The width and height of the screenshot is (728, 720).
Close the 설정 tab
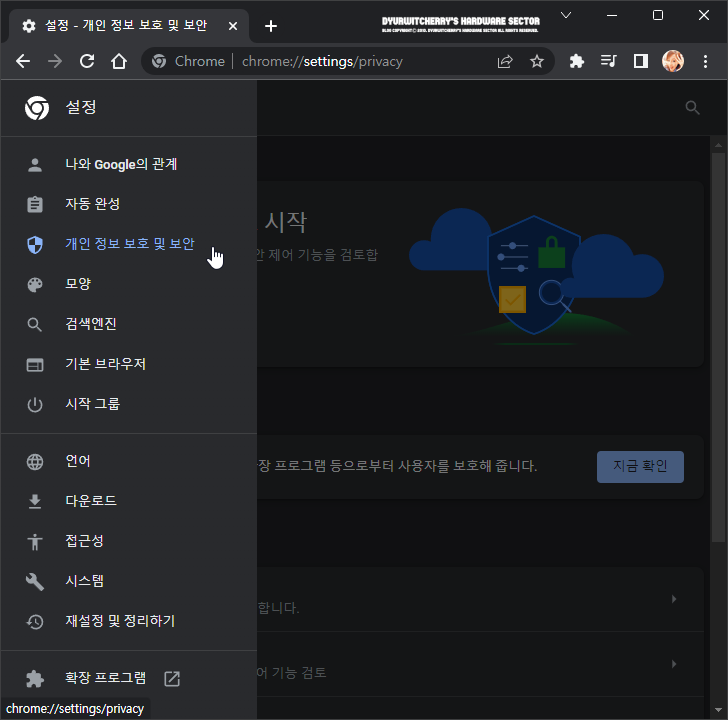click(233, 26)
